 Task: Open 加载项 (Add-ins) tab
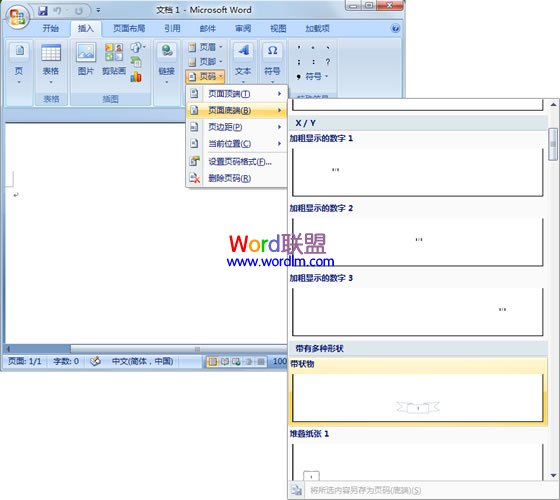click(x=317, y=28)
